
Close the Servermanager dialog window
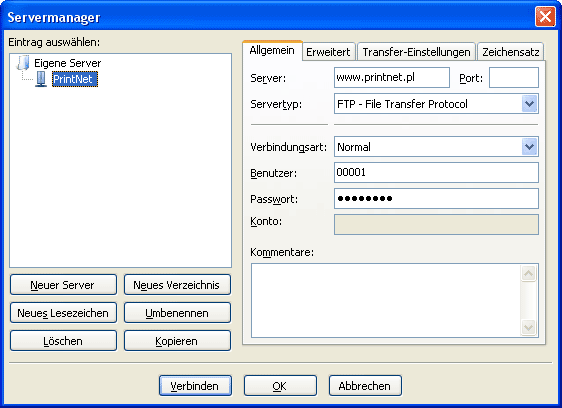[x=545, y=16]
